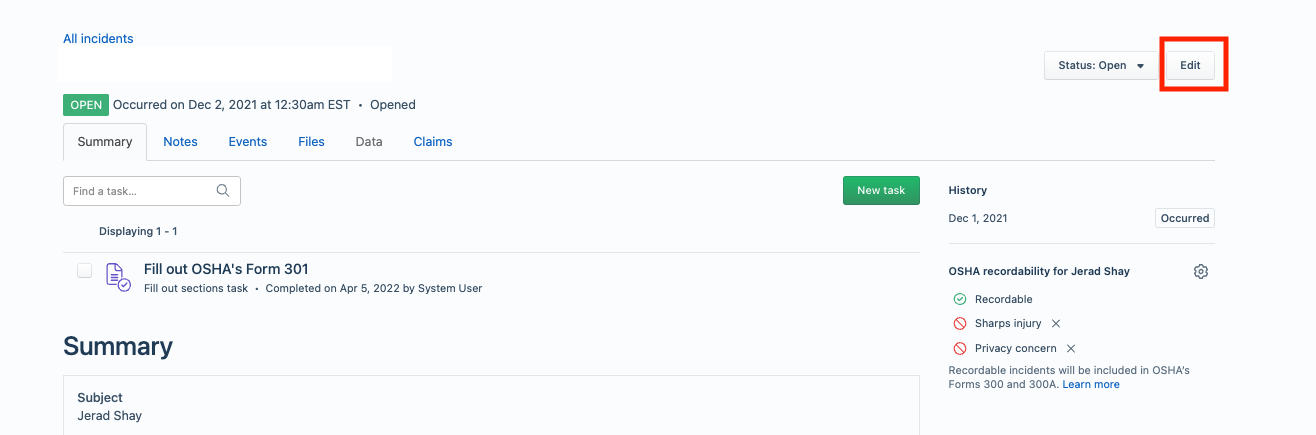Click the Sharps injury prohibited icon
Image resolution: width=1316 pixels, height=435 pixels.
click(959, 324)
